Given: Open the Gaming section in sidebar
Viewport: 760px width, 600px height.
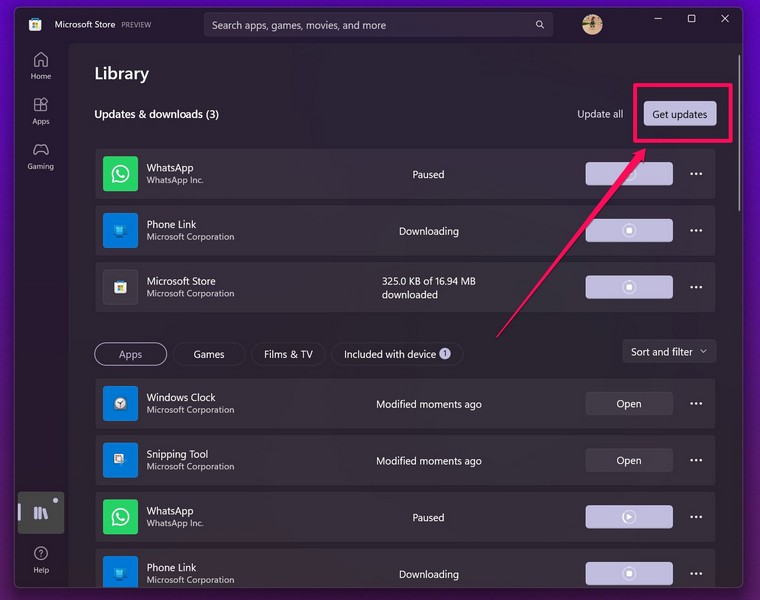Looking at the screenshot, I should point(40,156).
